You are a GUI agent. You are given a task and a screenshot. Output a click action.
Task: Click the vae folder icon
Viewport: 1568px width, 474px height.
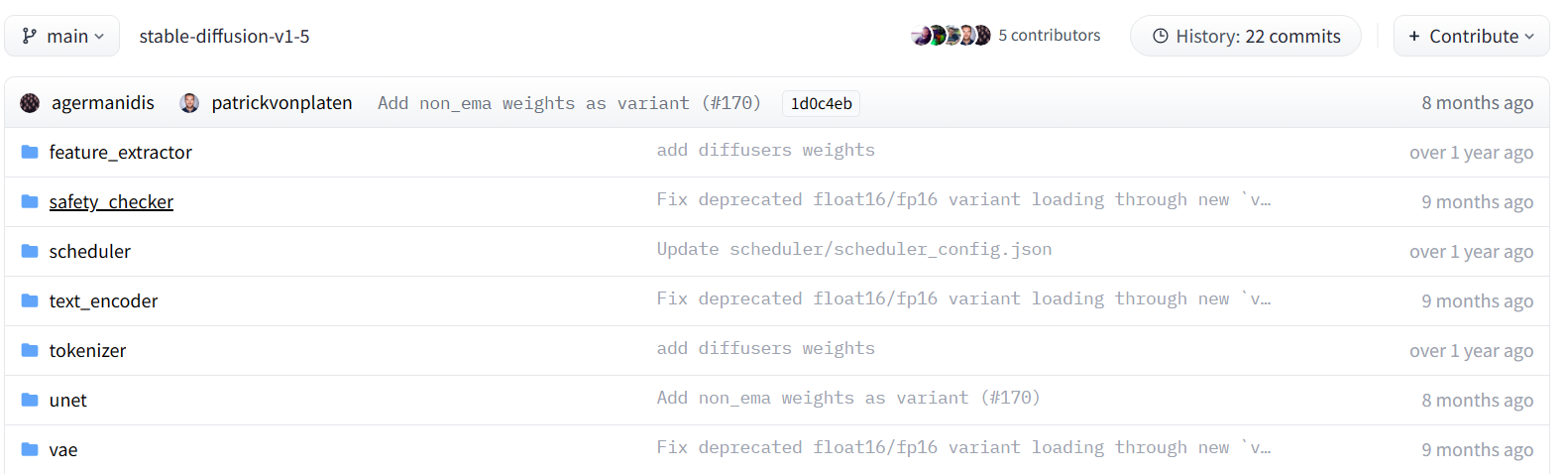point(30,449)
